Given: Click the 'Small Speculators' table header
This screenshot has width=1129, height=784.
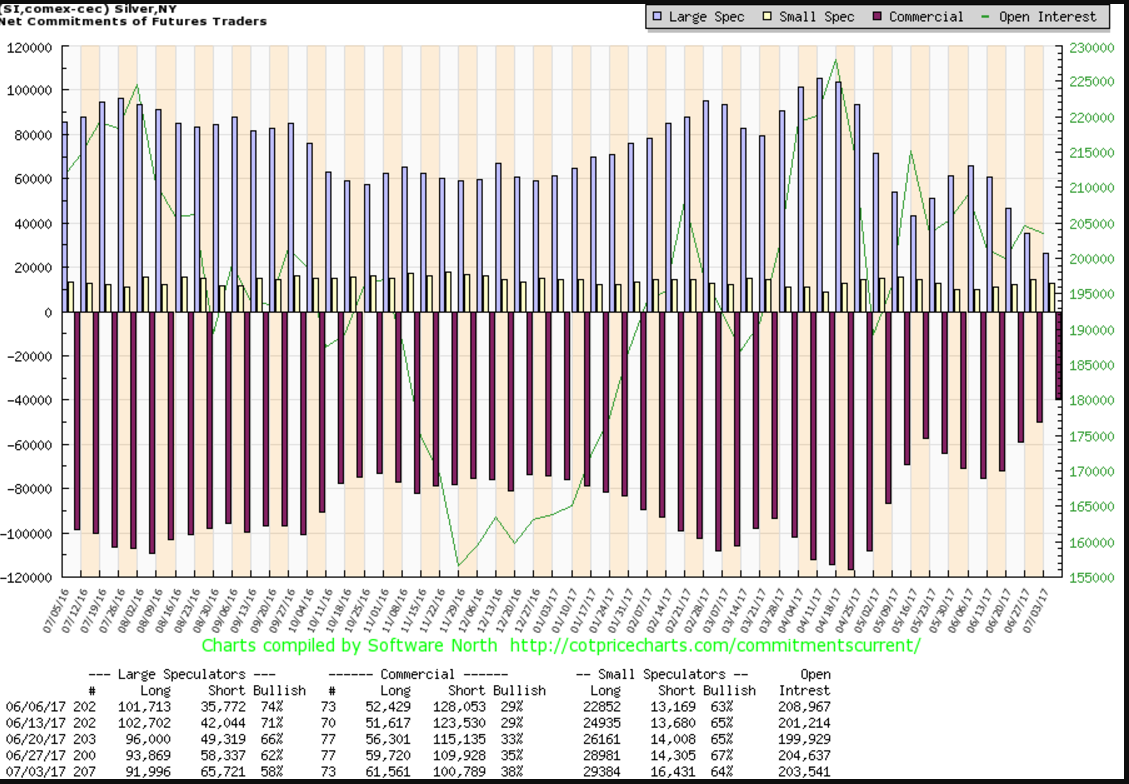Looking at the screenshot, I should (664, 674).
